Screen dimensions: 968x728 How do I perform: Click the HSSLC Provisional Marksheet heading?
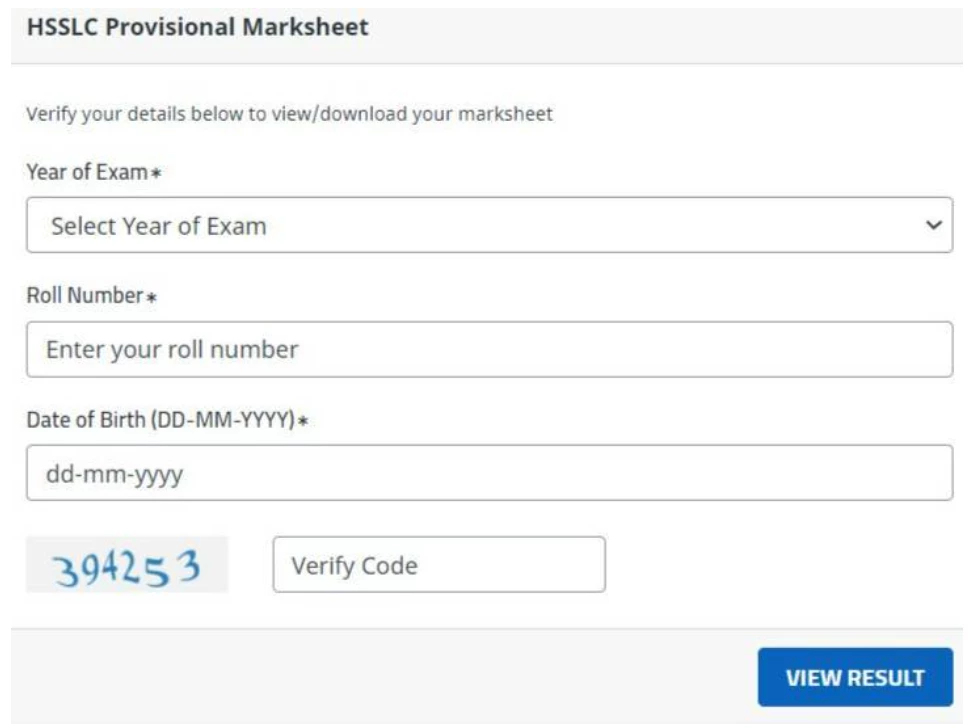(x=198, y=27)
